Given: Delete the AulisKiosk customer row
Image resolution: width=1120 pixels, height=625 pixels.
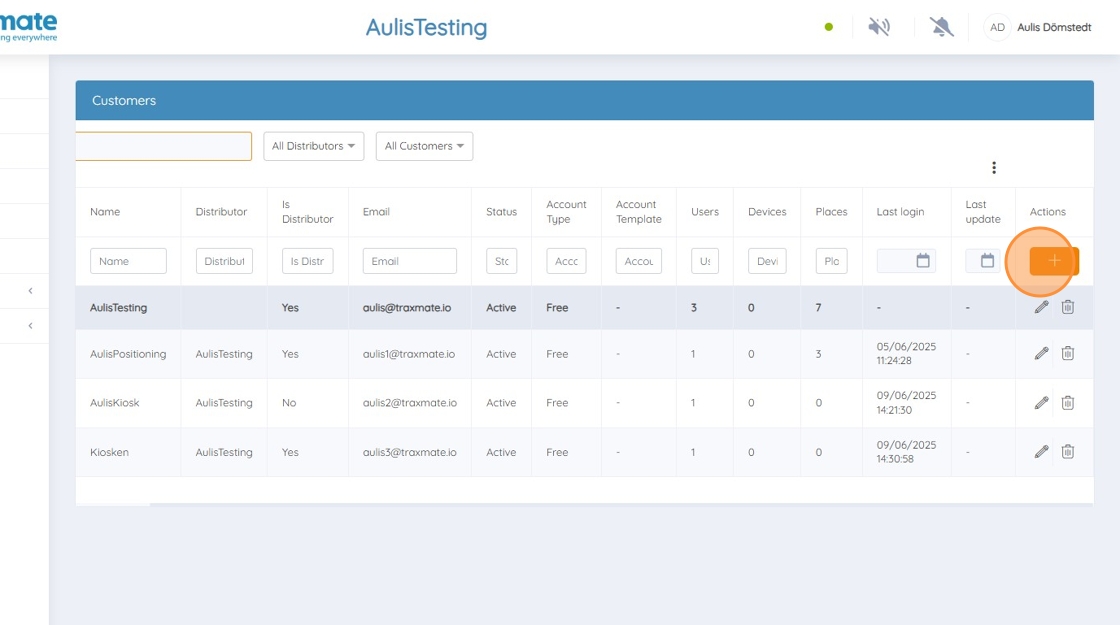Looking at the screenshot, I should pos(1068,403).
